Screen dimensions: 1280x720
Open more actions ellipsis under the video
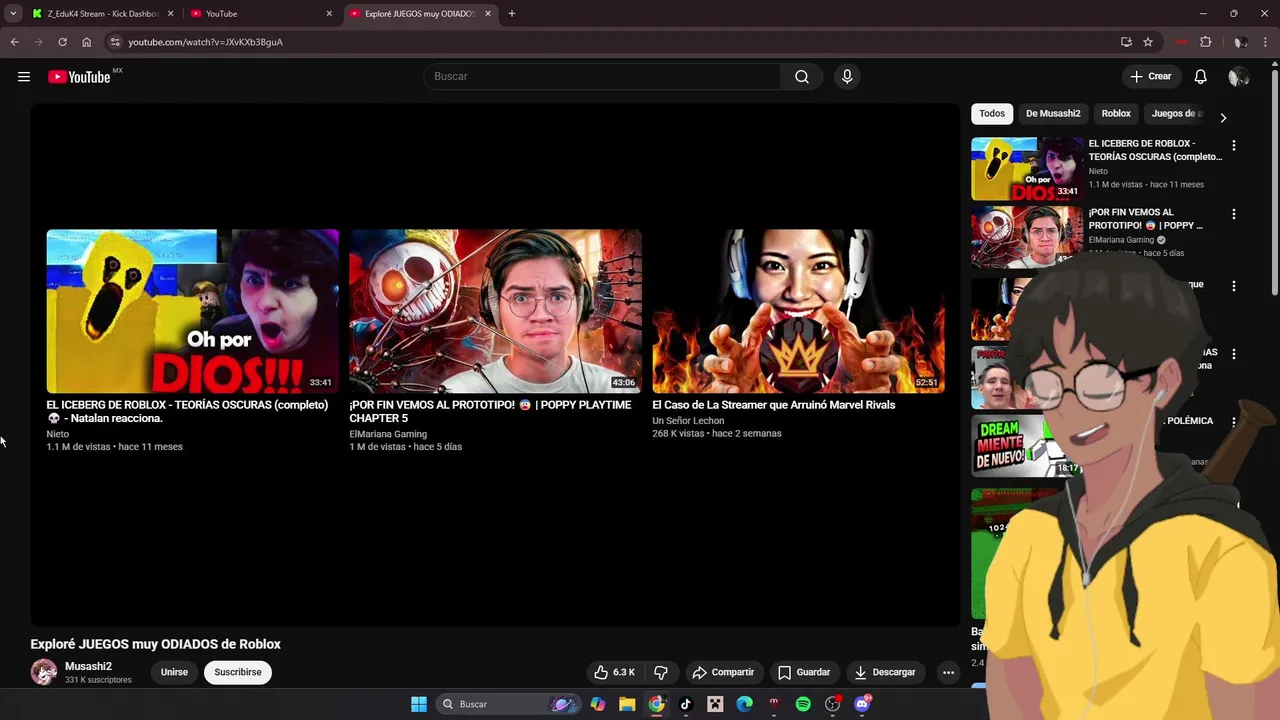(x=948, y=672)
